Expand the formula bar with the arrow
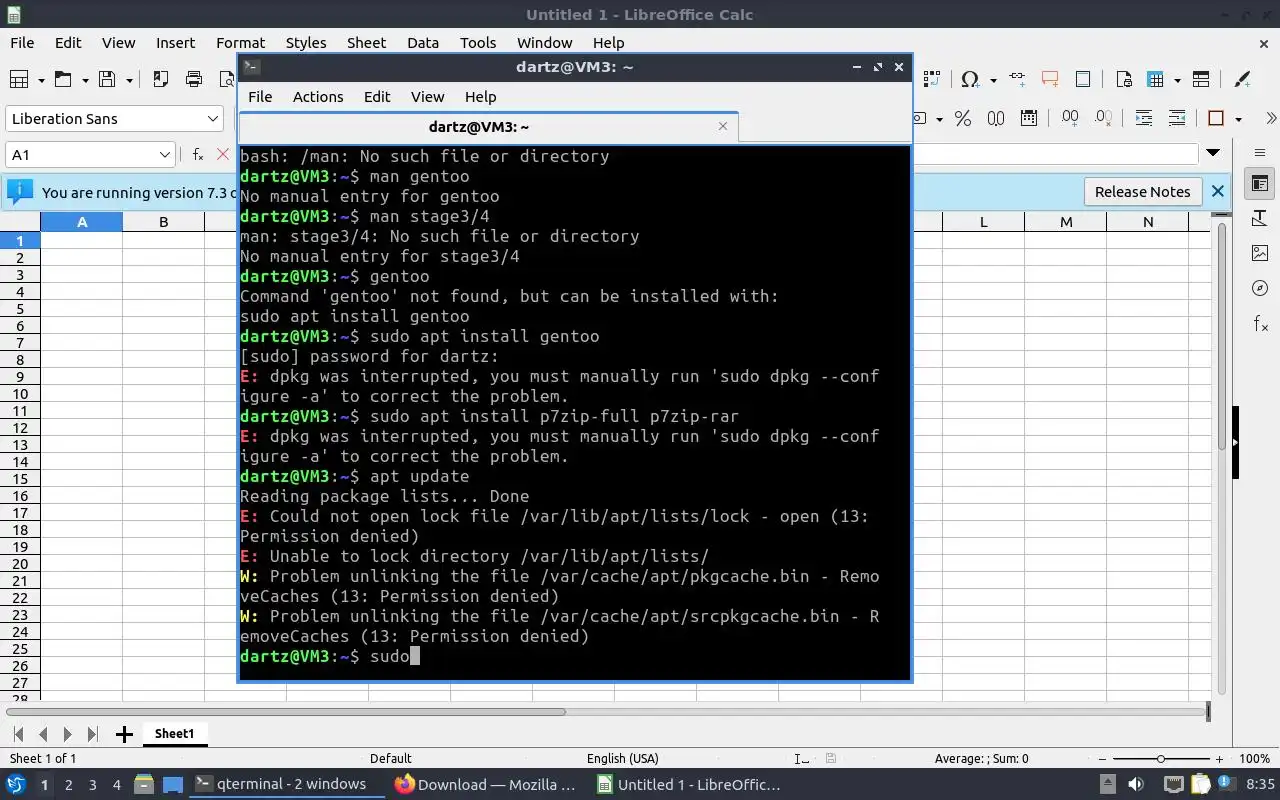The image size is (1280, 800). 1213,153
